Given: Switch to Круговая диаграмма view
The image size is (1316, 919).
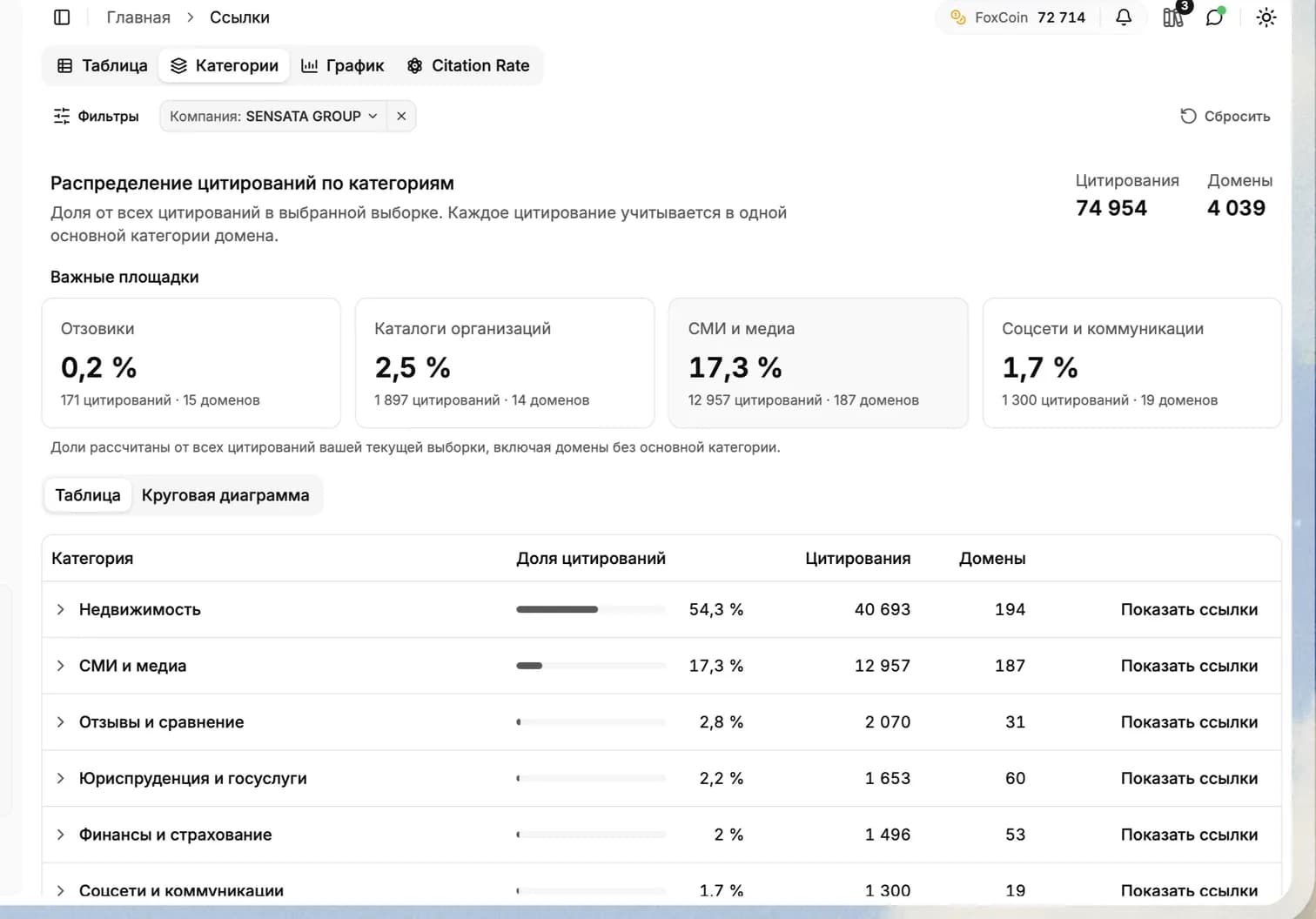Looking at the screenshot, I should (225, 495).
